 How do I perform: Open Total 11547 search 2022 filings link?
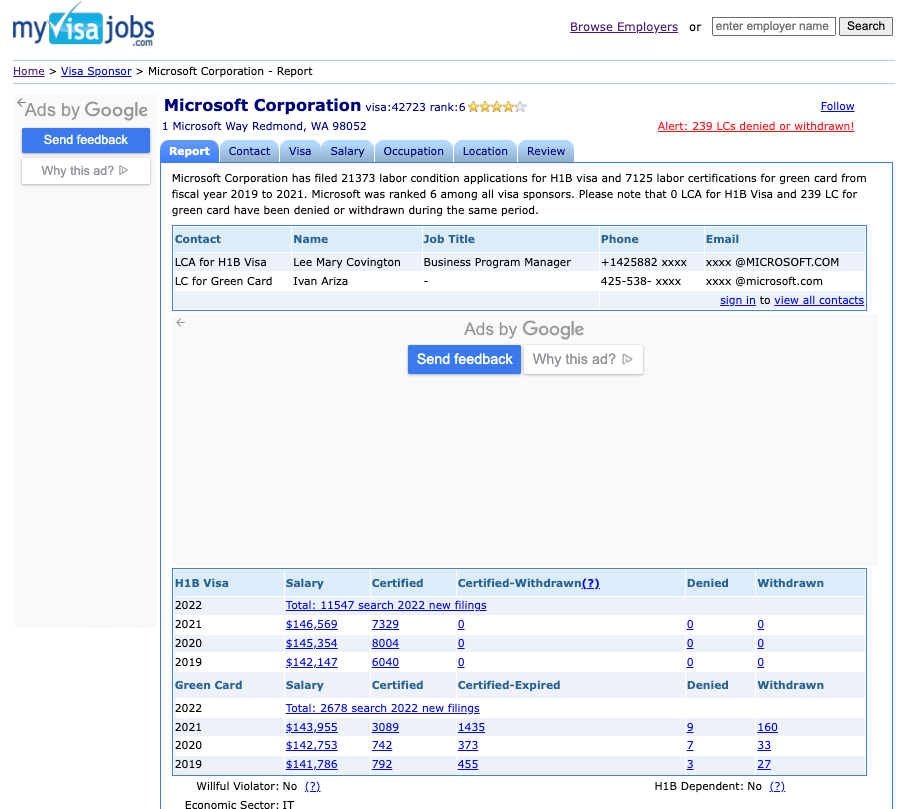[x=386, y=605]
